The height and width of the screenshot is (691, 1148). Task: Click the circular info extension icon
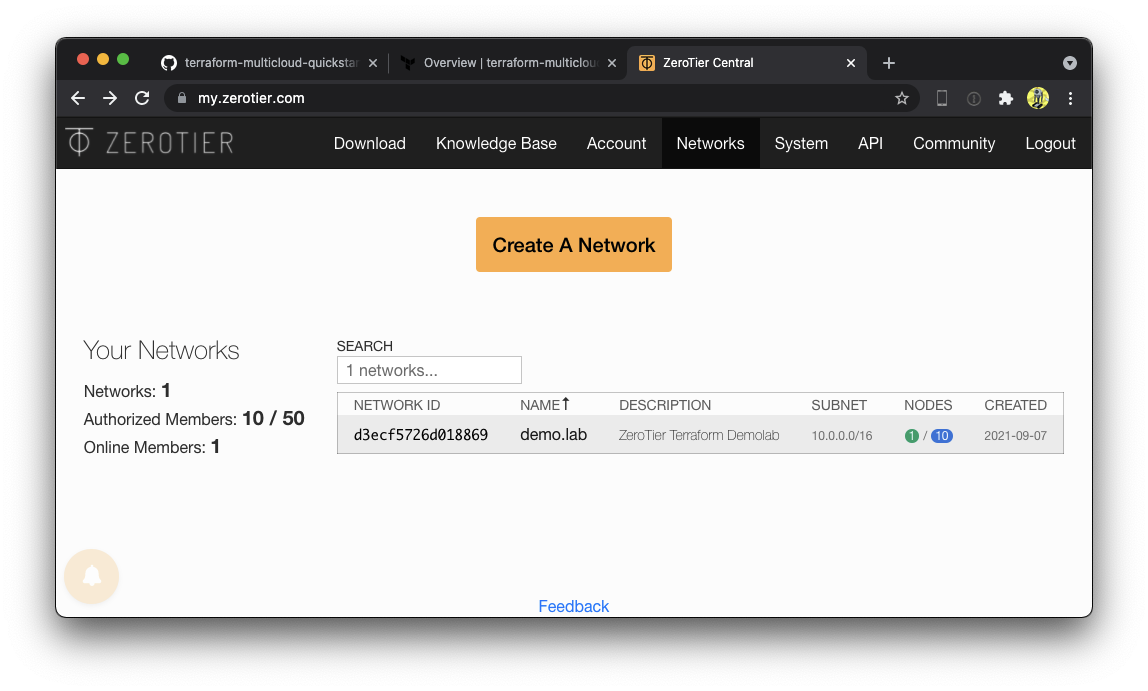tap(974, 98)
